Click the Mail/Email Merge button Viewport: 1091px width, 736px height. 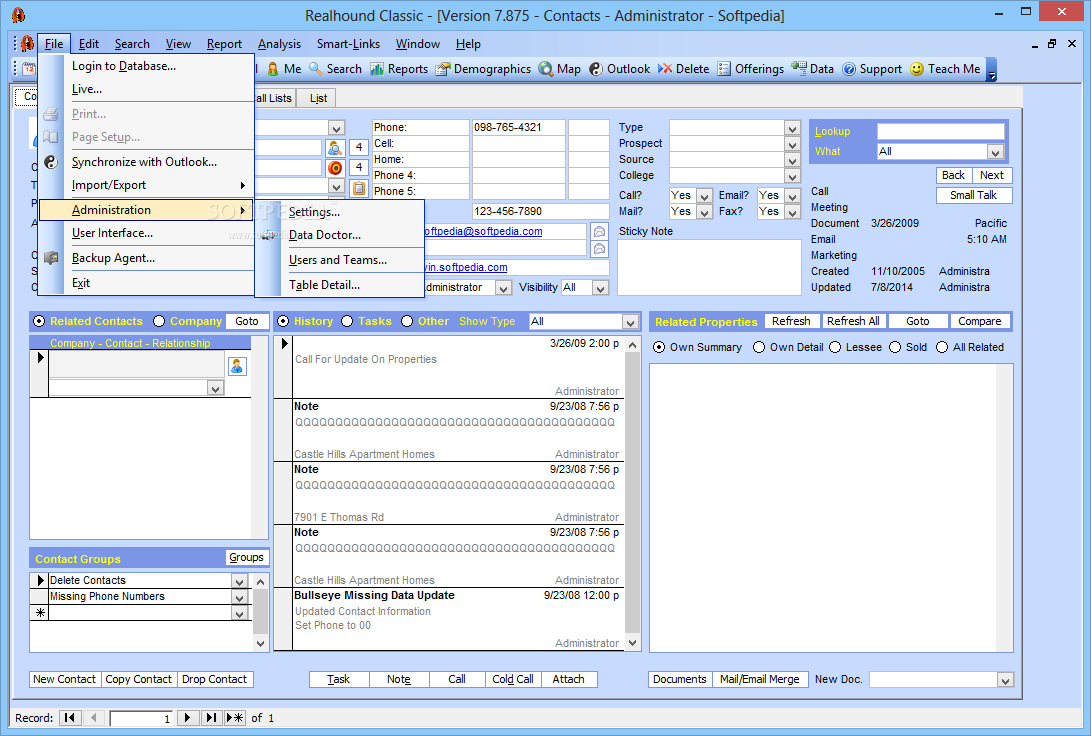click(759, 680)
